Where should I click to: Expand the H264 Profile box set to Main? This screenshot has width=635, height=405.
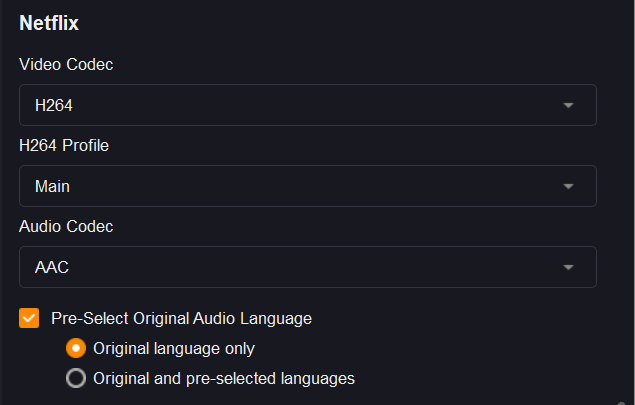click(x=300, y=186)
